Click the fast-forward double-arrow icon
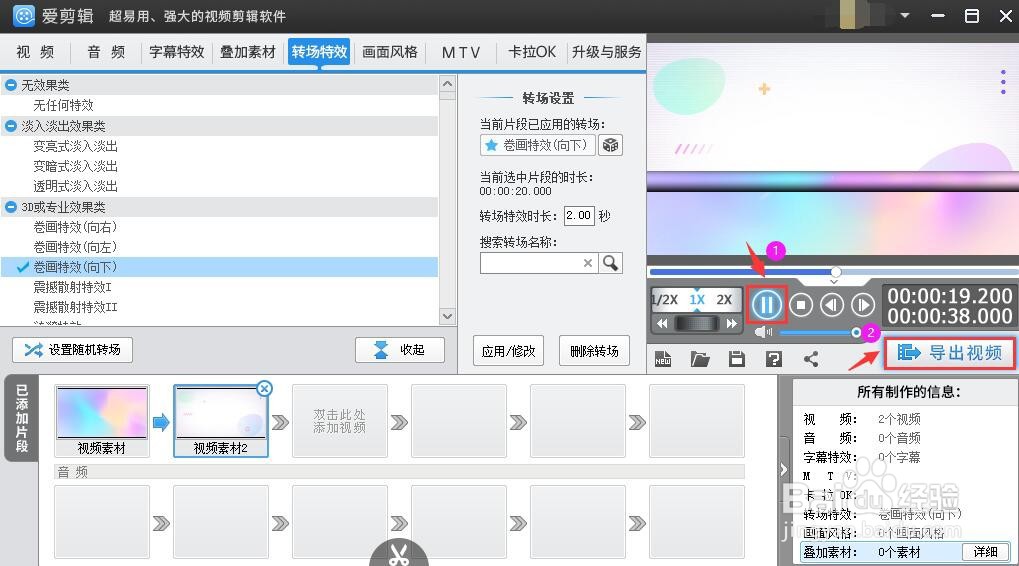The image size is (1019, 566). pyautogui.click(x=732, y=323)
